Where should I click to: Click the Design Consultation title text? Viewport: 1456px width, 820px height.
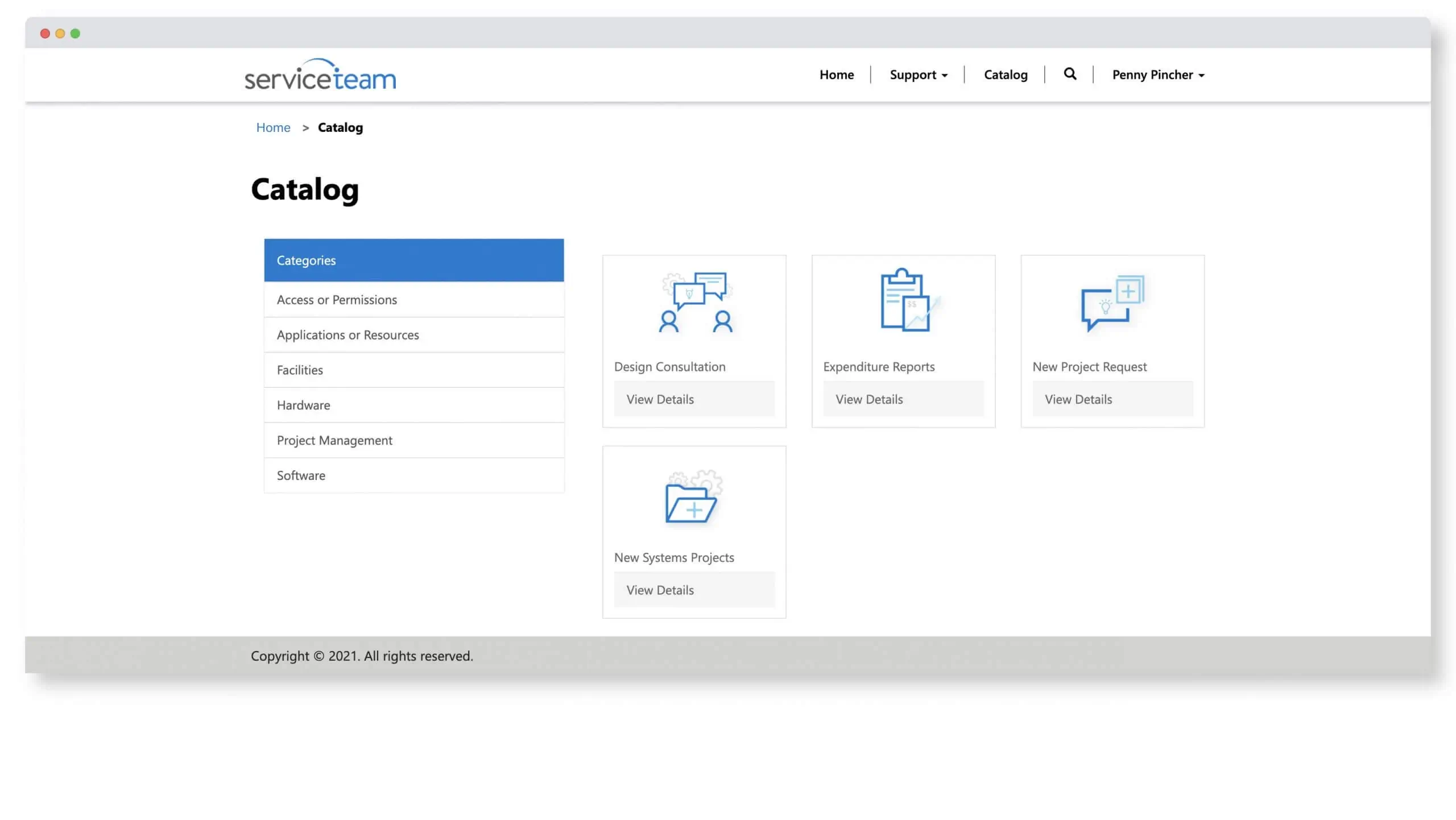[670, 367]
